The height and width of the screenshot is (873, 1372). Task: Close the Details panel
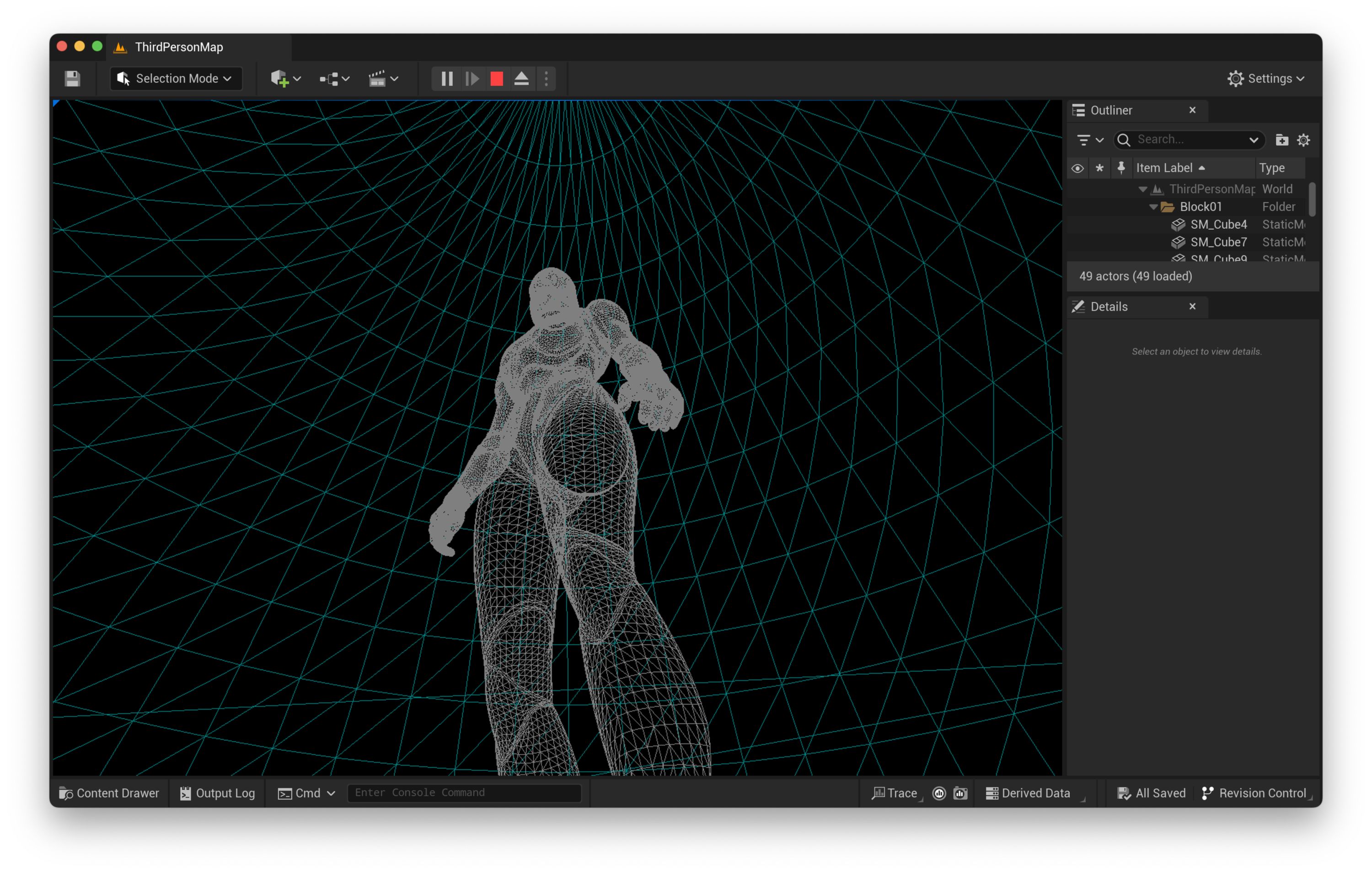[1193, 306]
